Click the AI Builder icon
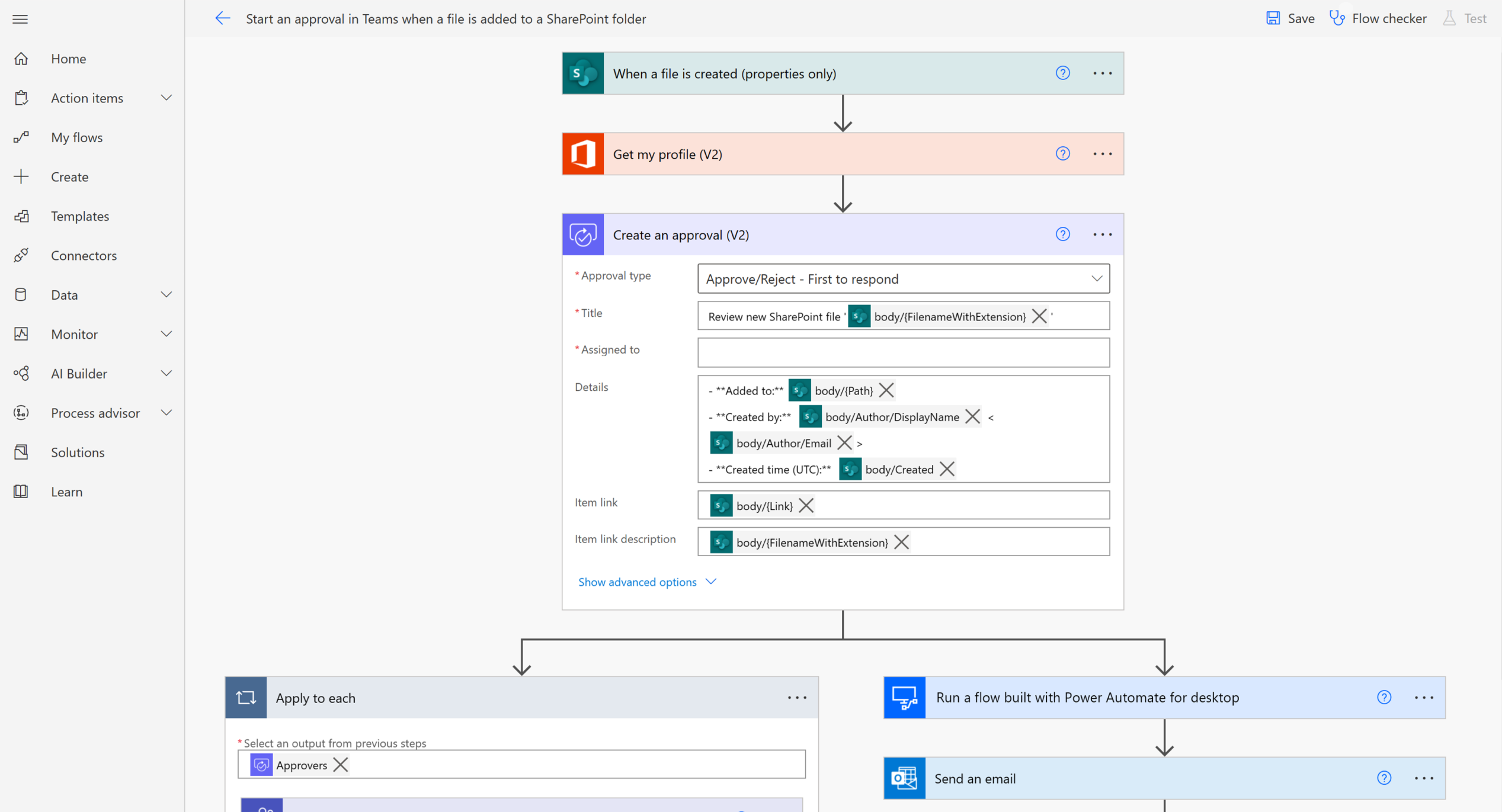This screenshot has height=812, width=1502. coord(21,374)
